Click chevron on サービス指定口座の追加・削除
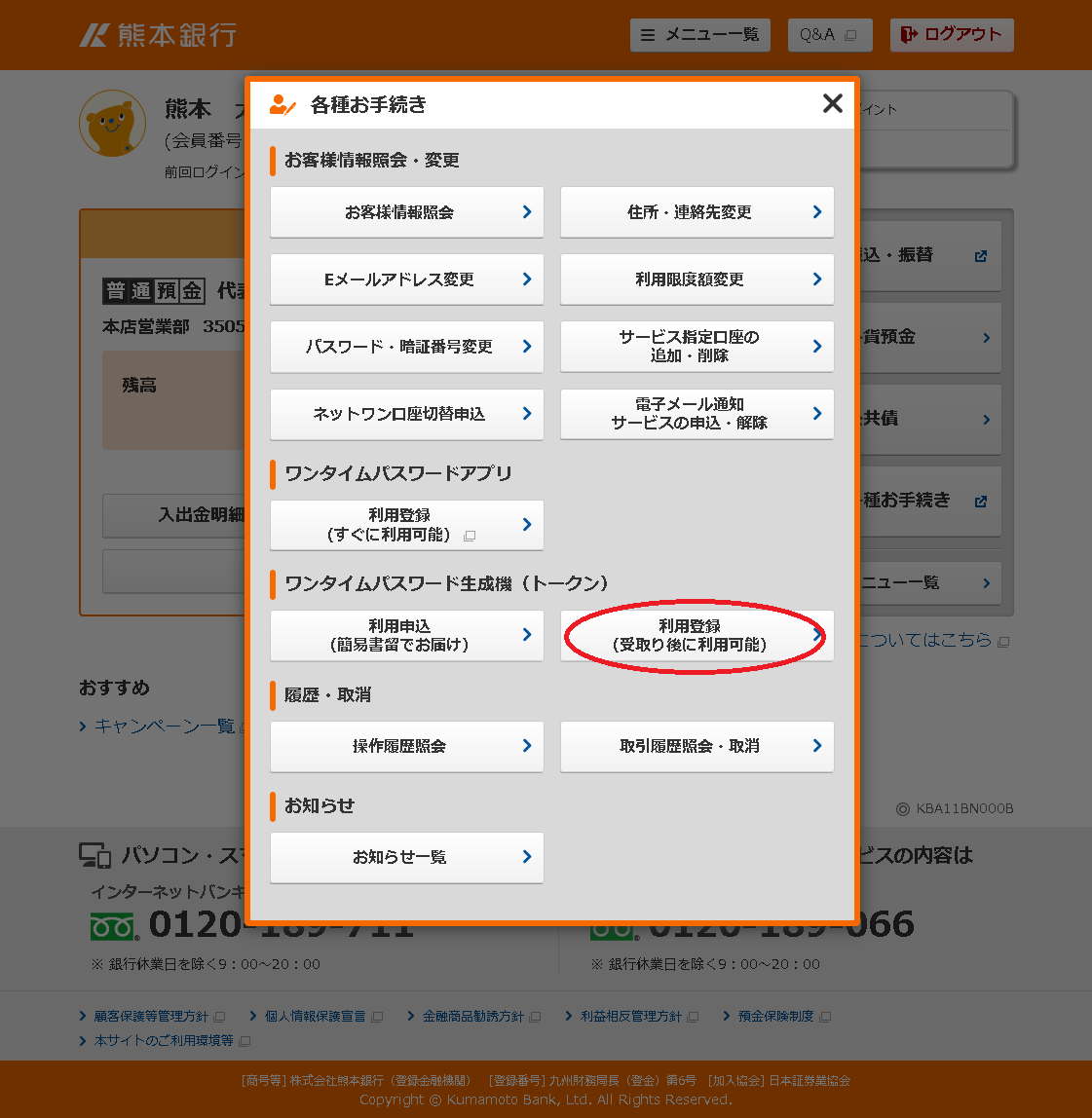 pos(816,347)
